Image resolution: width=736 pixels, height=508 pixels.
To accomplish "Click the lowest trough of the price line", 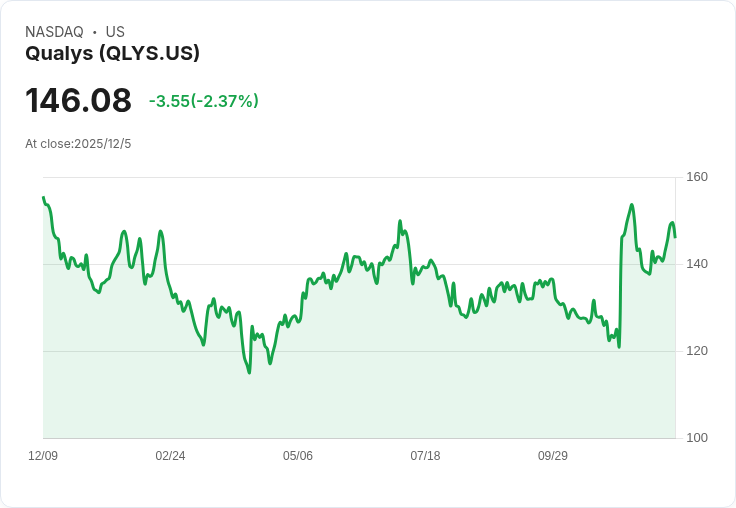I will pos(249,372).
